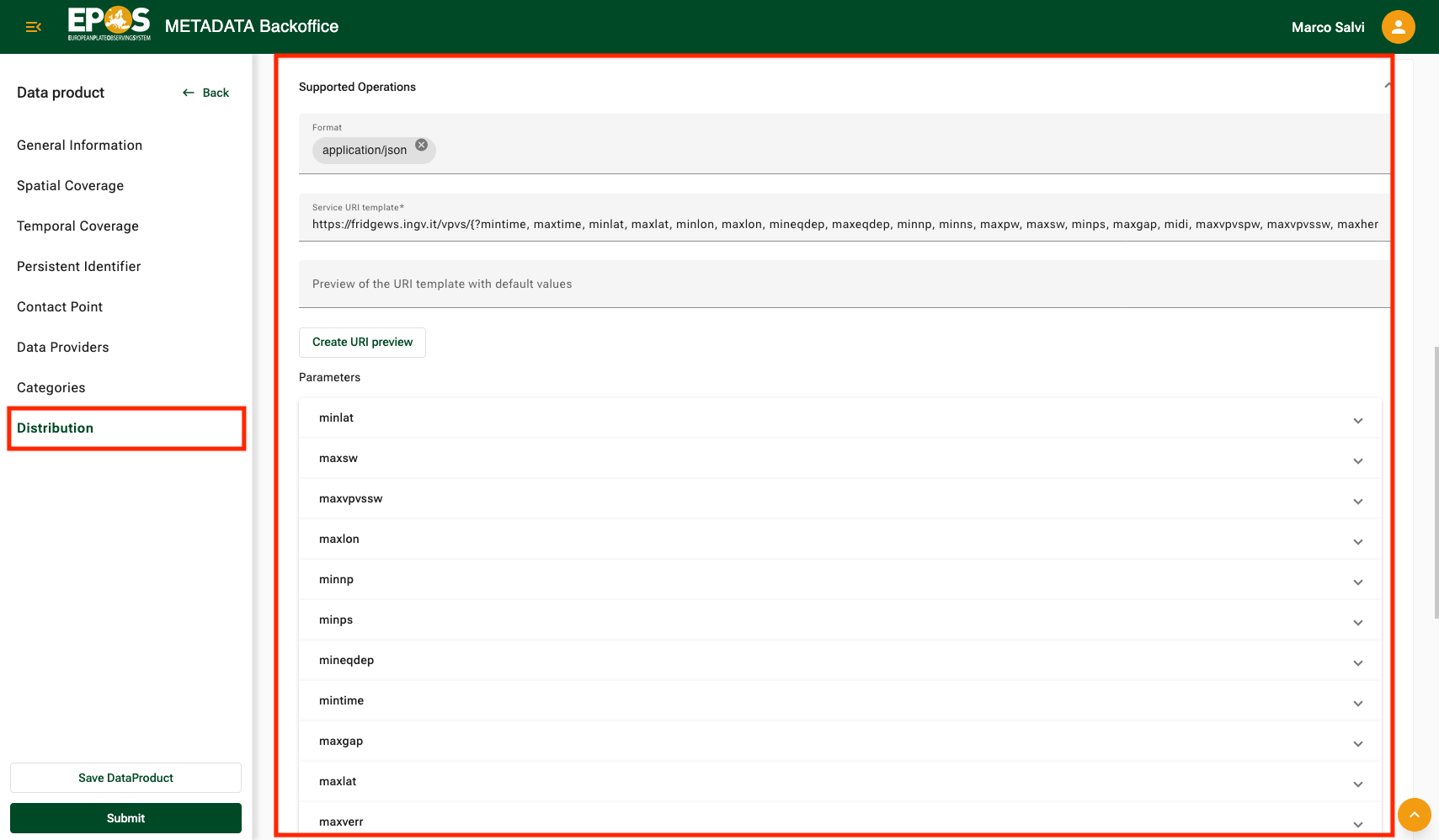The width and height of the screenshot is (1439, 840).
Task: Collapse the Supported Operations section chevron
Action: (x=1388, y=85)
